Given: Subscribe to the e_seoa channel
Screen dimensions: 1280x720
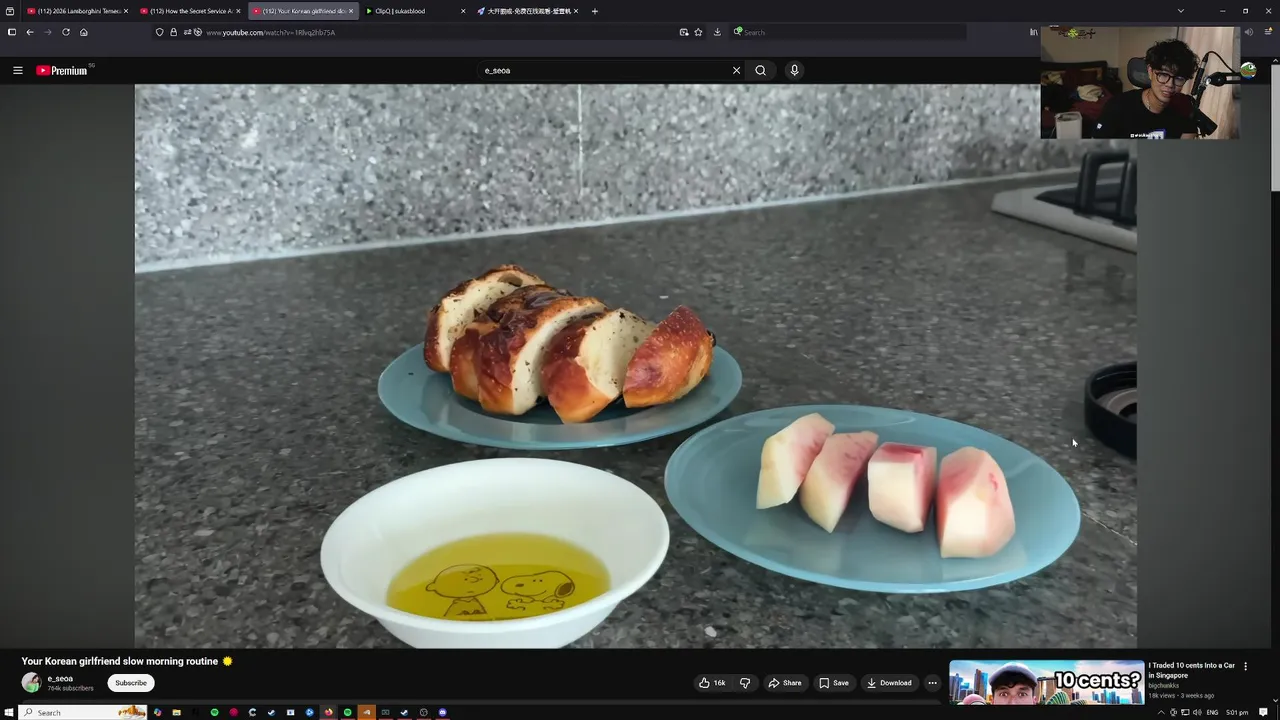Looking at the screenshot, I should [131, 683].
